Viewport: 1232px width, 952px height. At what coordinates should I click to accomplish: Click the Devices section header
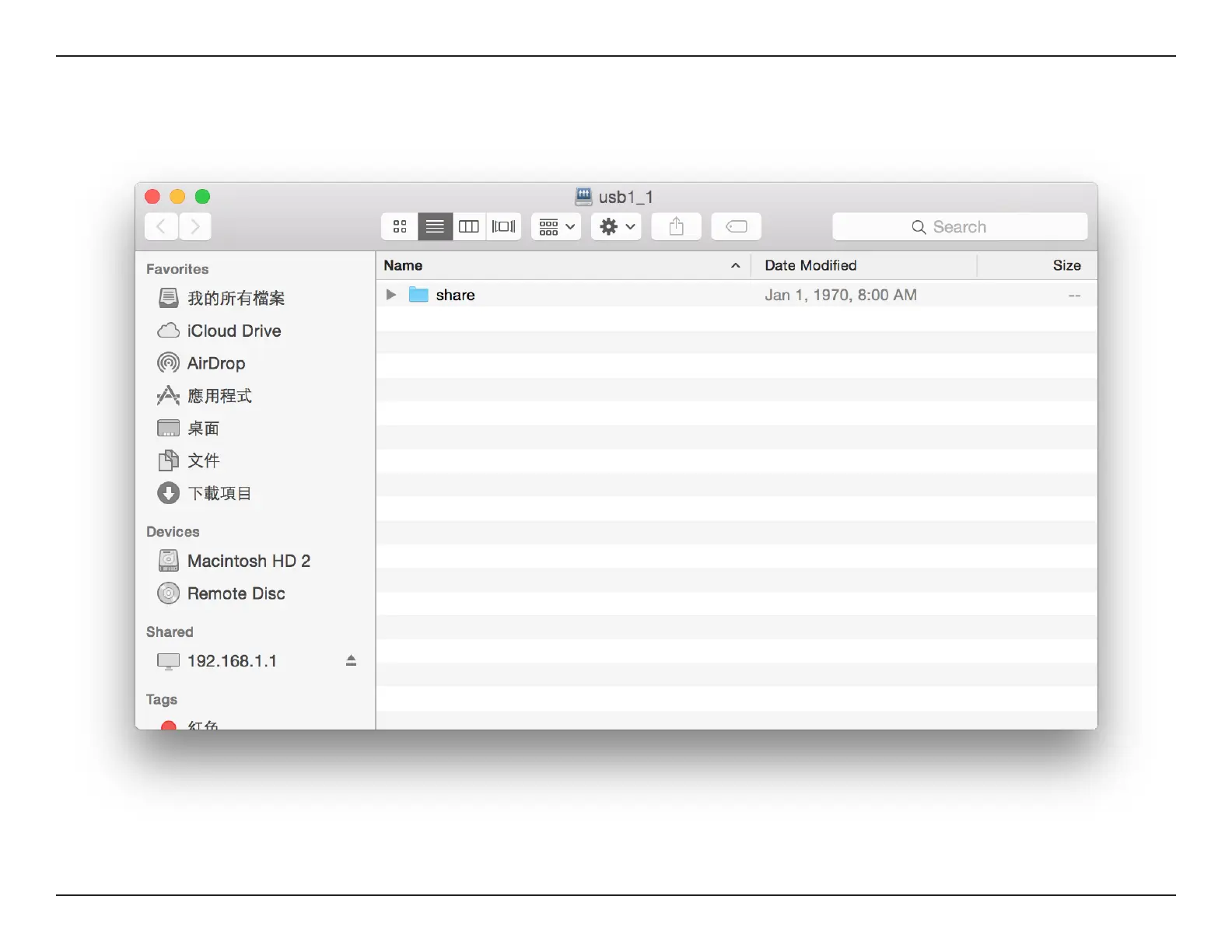[x=173, y=532]
